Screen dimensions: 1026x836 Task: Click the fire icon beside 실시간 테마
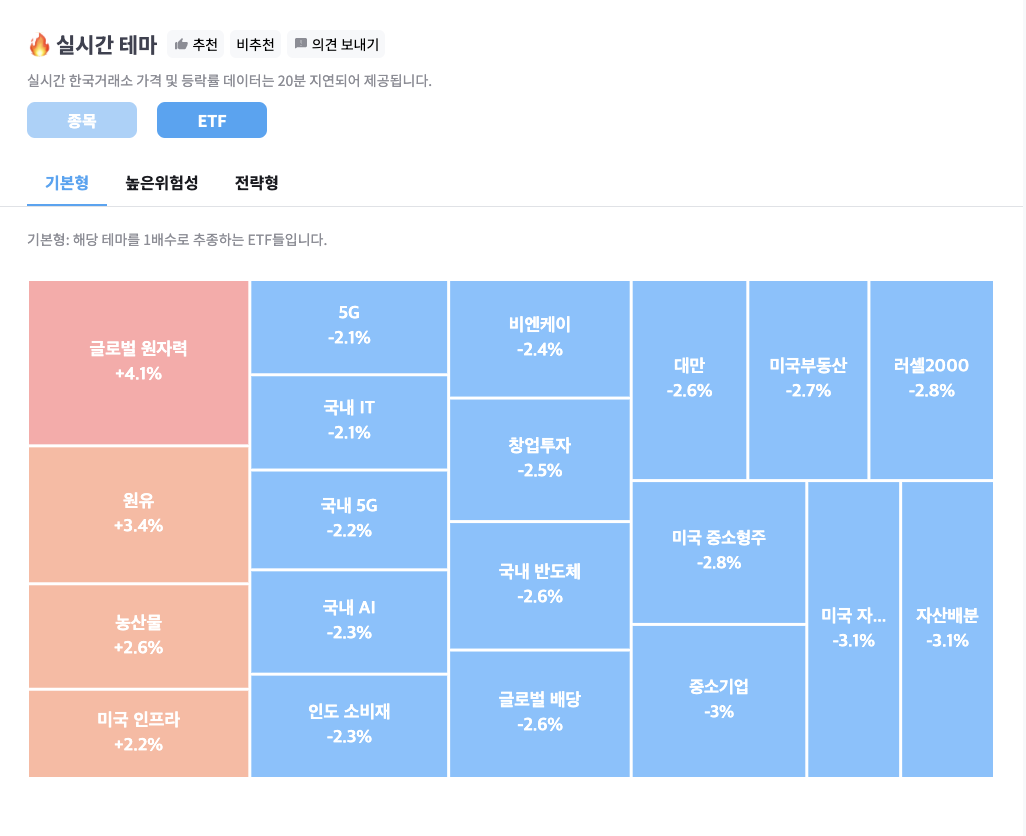tap(39, 44)
